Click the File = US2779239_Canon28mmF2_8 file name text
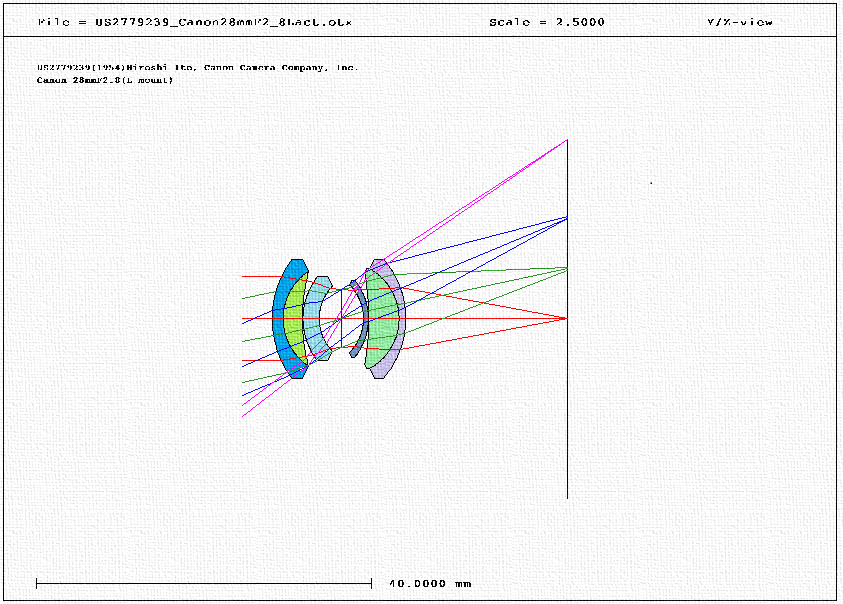Screen dimensions: 843x604 (195, 22)
